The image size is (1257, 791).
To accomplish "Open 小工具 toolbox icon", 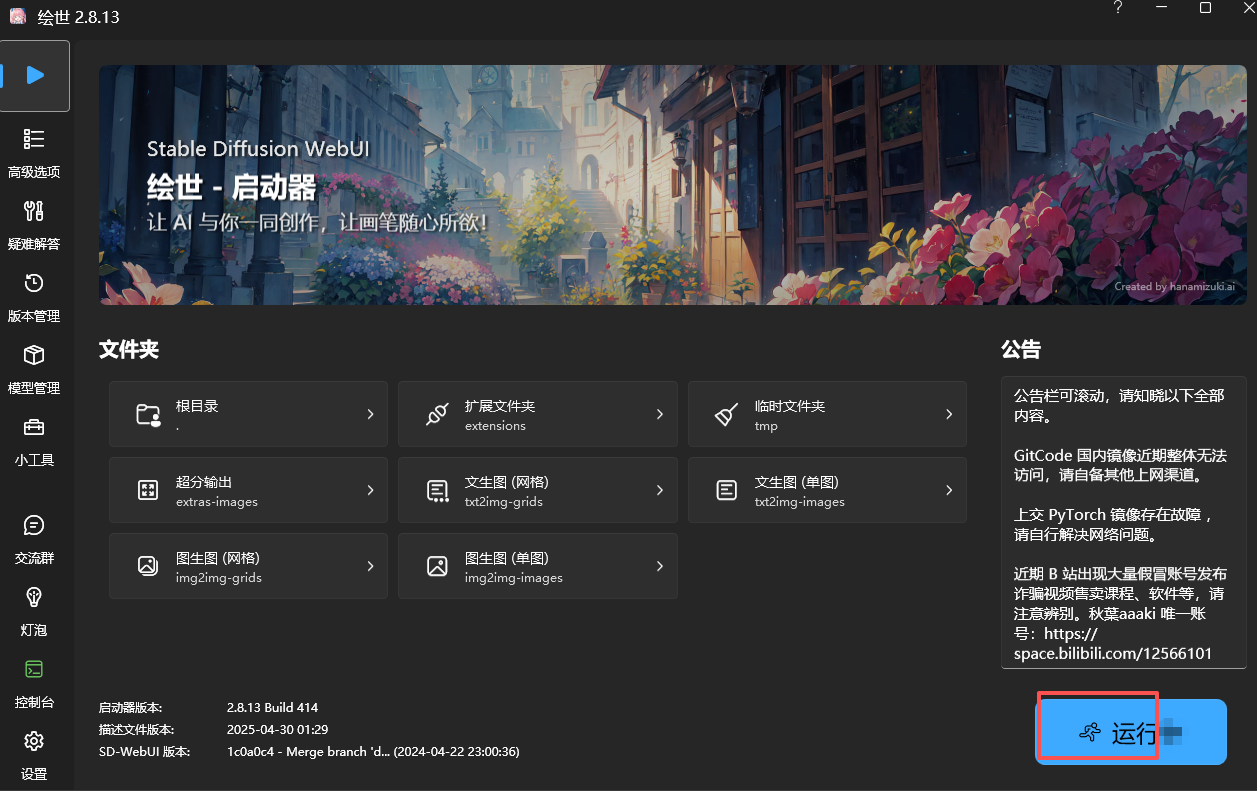I will point(34,439).
